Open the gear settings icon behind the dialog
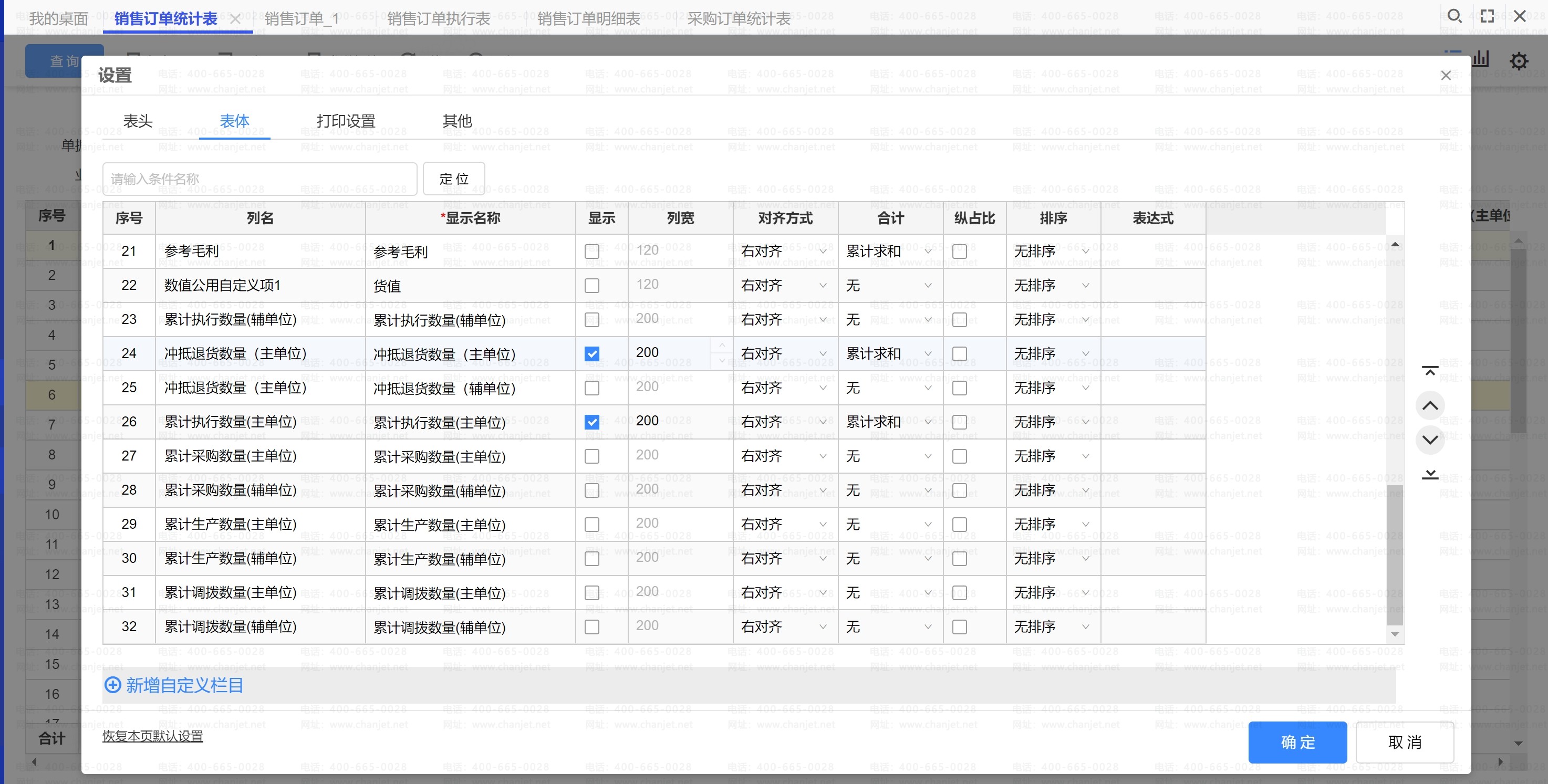 point(1519,61)
